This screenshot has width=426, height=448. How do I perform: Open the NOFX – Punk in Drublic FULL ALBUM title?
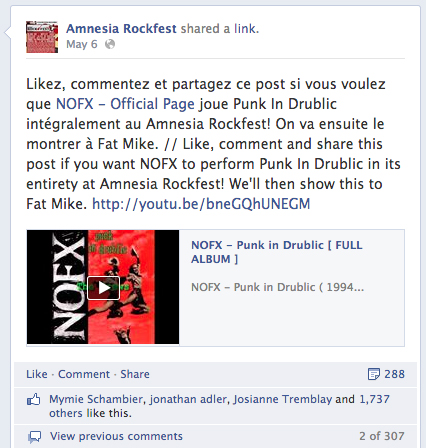pos(277,252)
